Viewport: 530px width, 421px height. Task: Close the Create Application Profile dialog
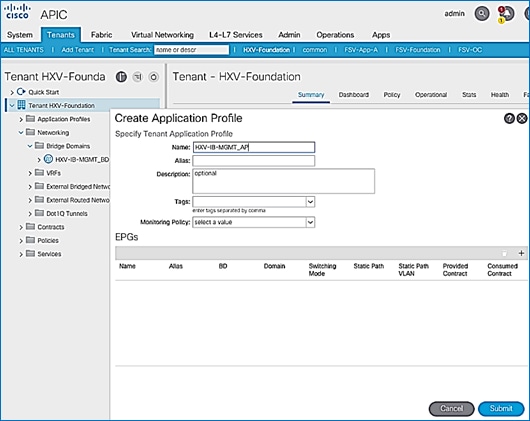[x=522, y=119]
